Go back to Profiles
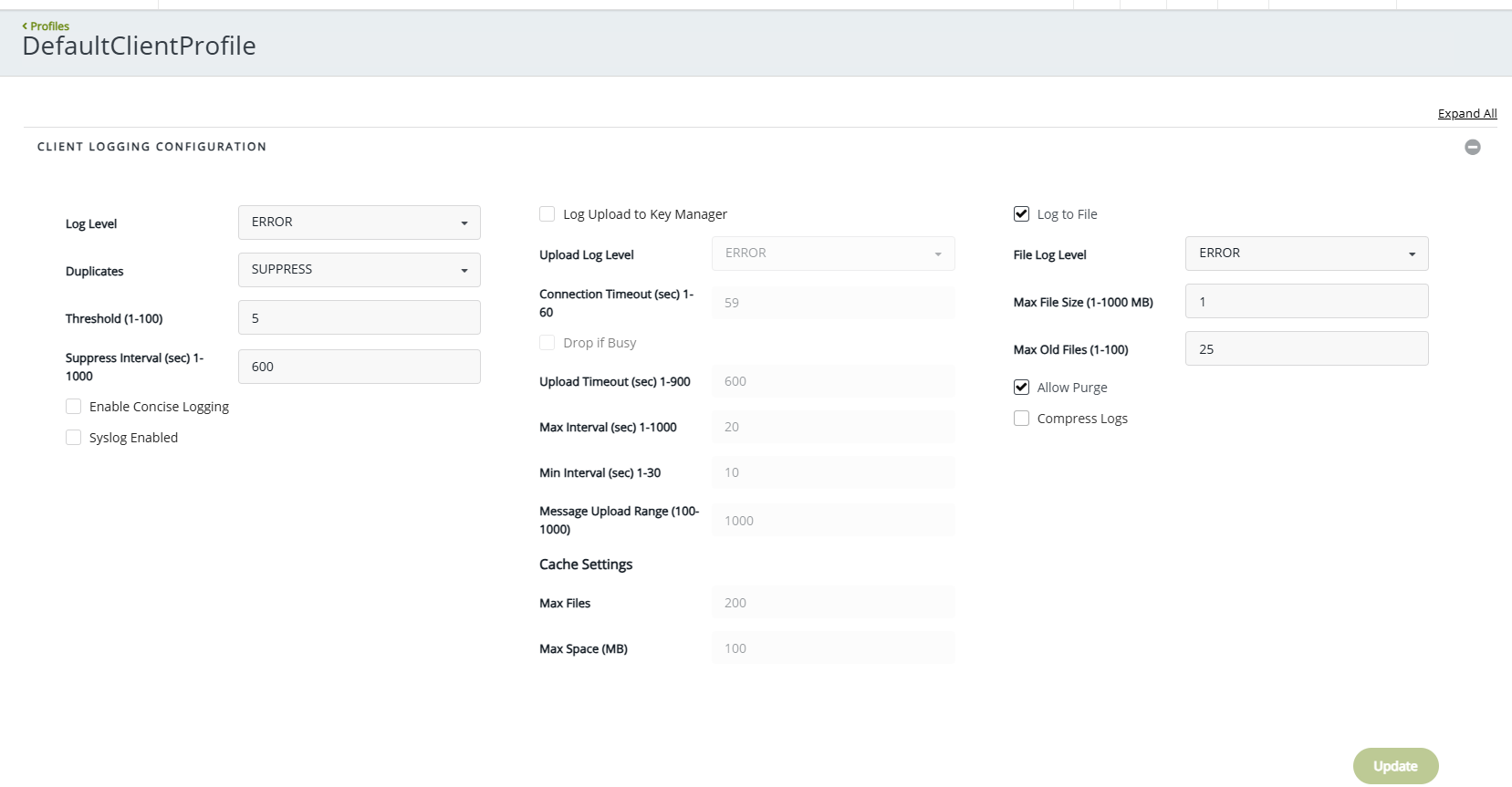Viewport: 1512px width, 787px height. (x=46, y=26)
